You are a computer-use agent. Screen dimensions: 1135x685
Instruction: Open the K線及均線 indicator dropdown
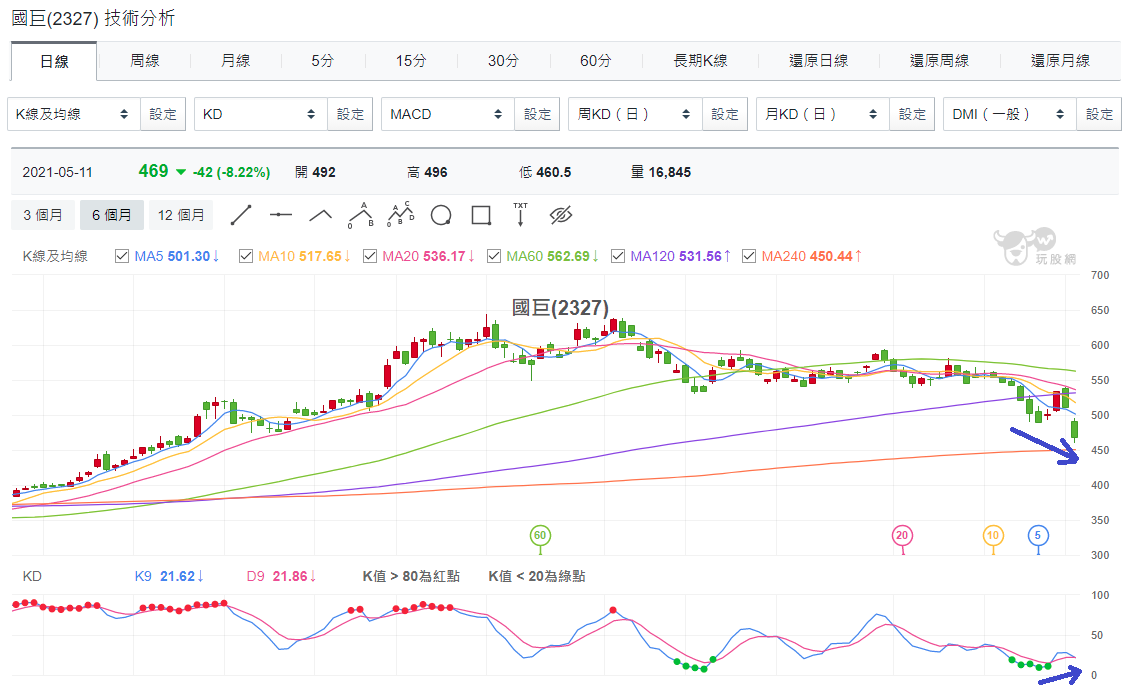click(74, 114)
